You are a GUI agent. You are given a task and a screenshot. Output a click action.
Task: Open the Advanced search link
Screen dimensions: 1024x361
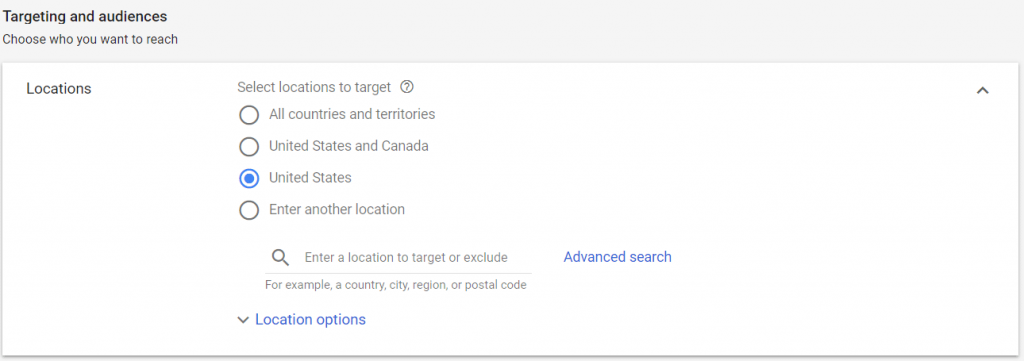[617, 257]
